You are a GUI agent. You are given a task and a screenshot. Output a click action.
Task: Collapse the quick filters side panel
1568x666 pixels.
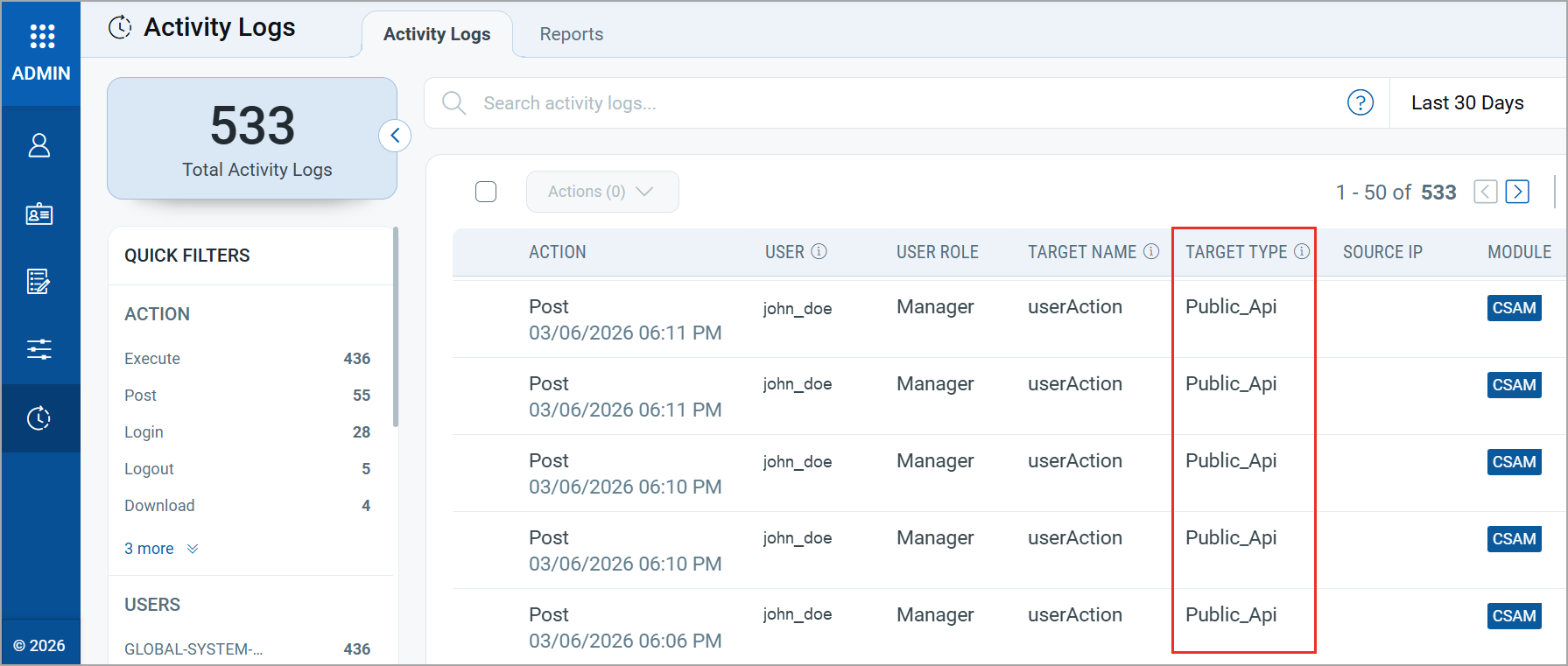(395, 136)
